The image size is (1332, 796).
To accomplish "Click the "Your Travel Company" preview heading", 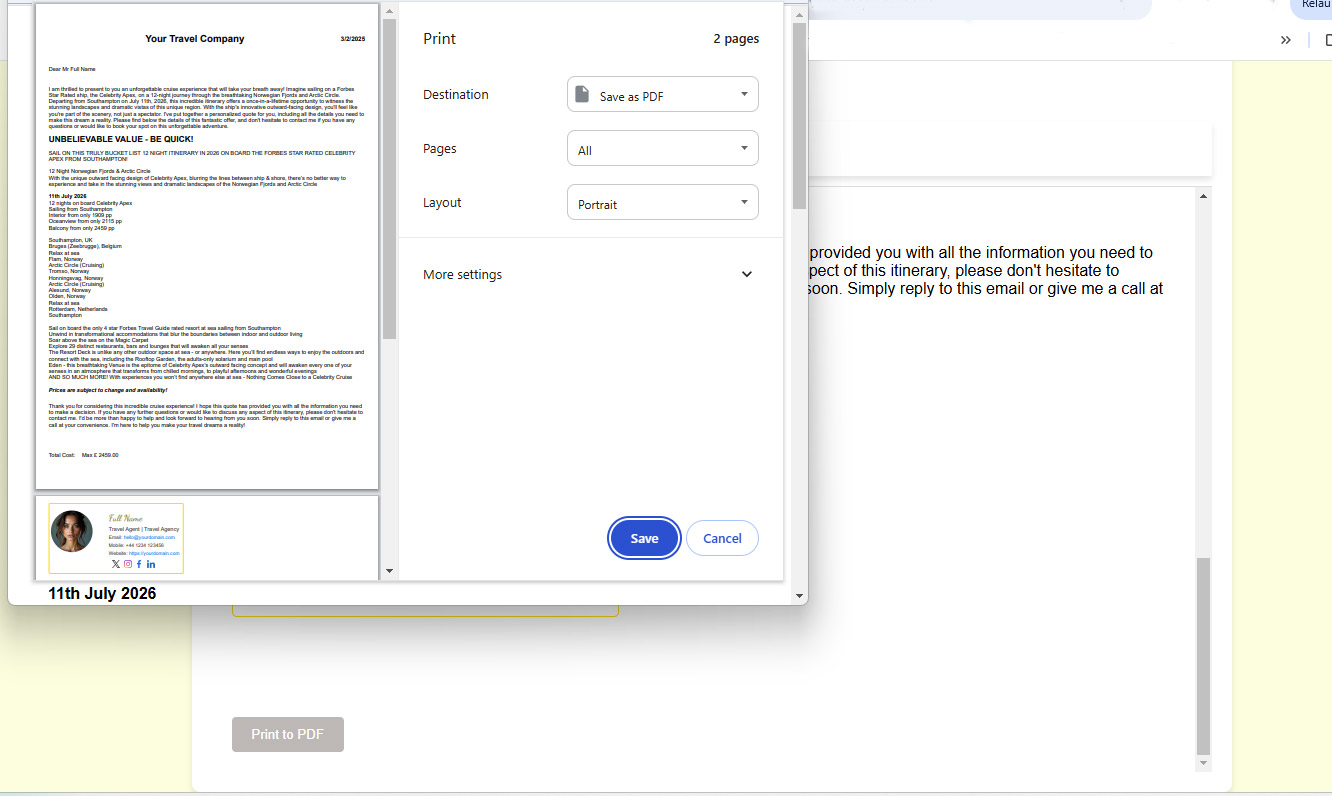I will click(195, 39).
